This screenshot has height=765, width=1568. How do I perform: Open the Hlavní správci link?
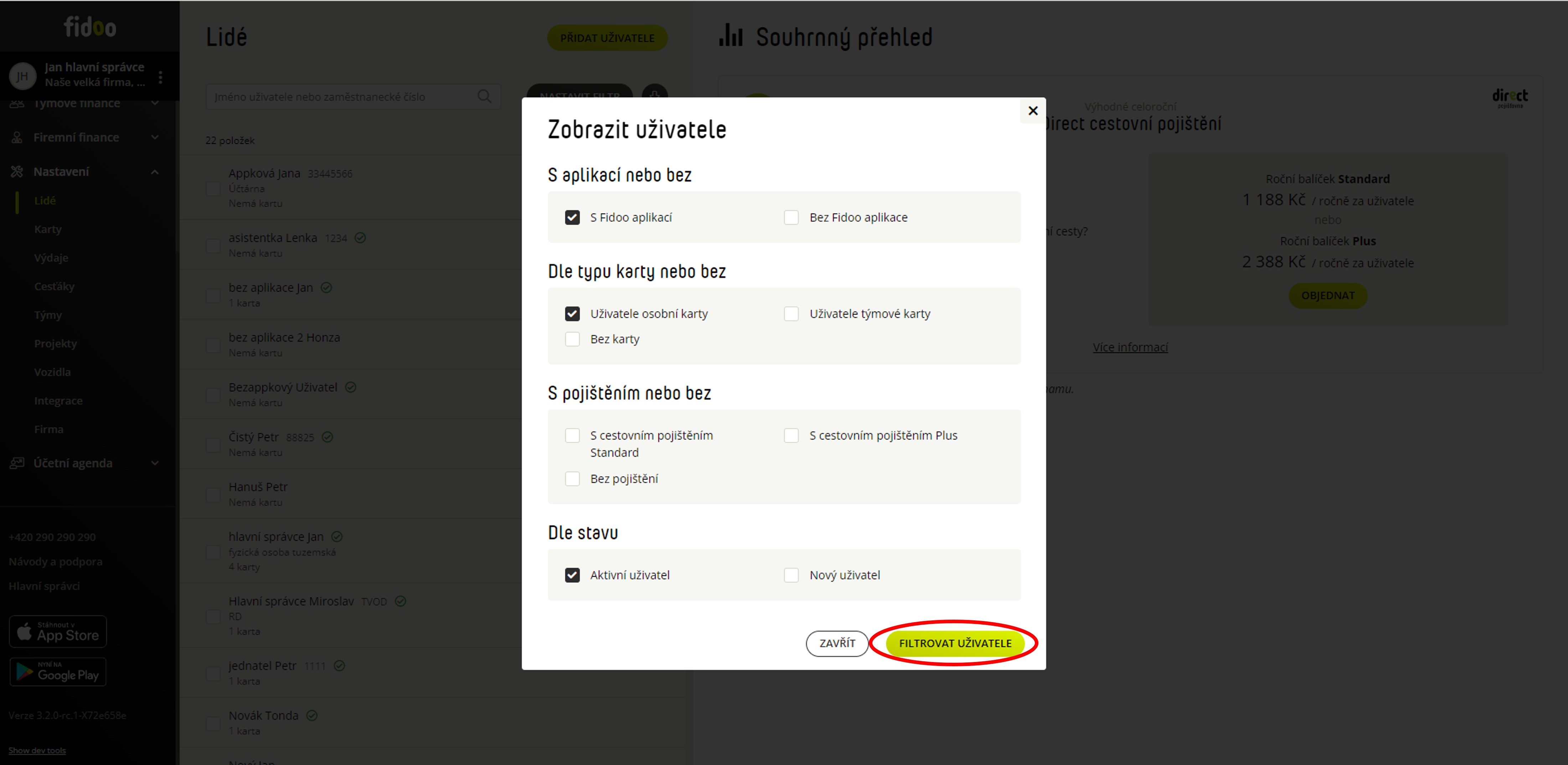tap(45, 586)
